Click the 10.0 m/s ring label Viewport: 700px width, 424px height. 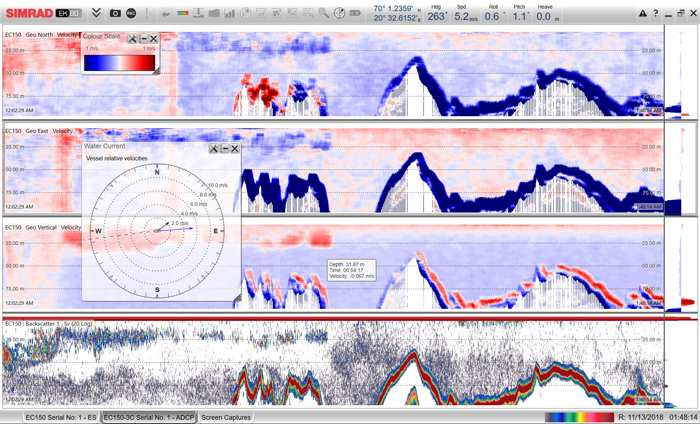(x=218, y=185)
